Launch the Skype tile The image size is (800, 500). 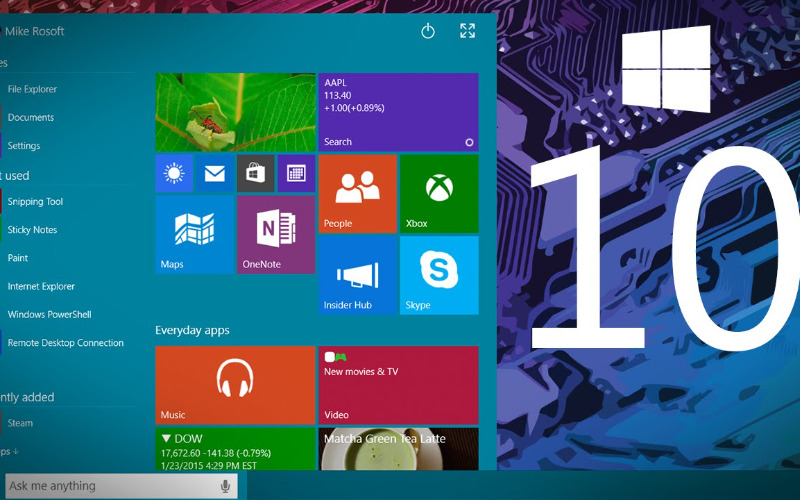coord(439,276)
